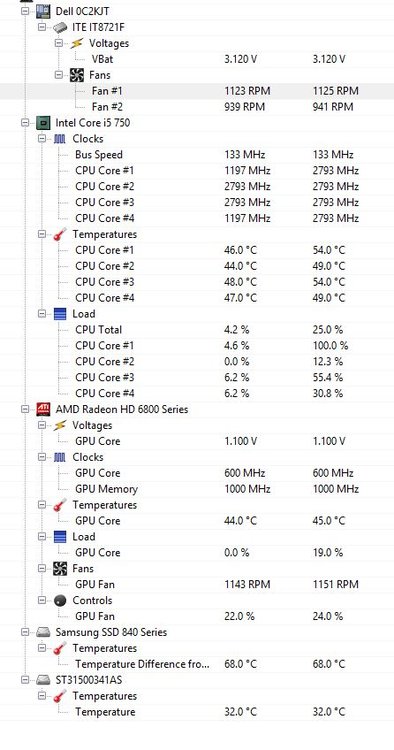This screenshot has width=394, height=750.
Task: Select the GPU Memory clock row
Action: 197,489
